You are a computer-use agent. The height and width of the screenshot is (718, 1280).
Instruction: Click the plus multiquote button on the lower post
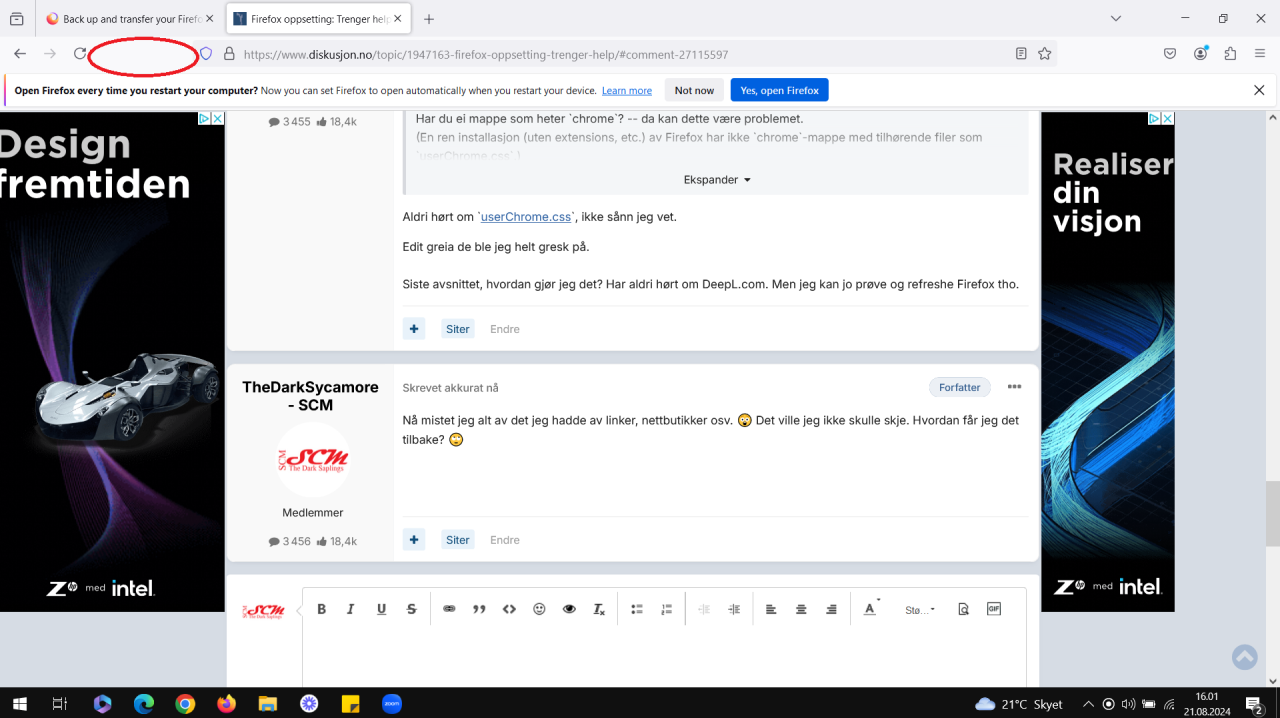[414, 540]
